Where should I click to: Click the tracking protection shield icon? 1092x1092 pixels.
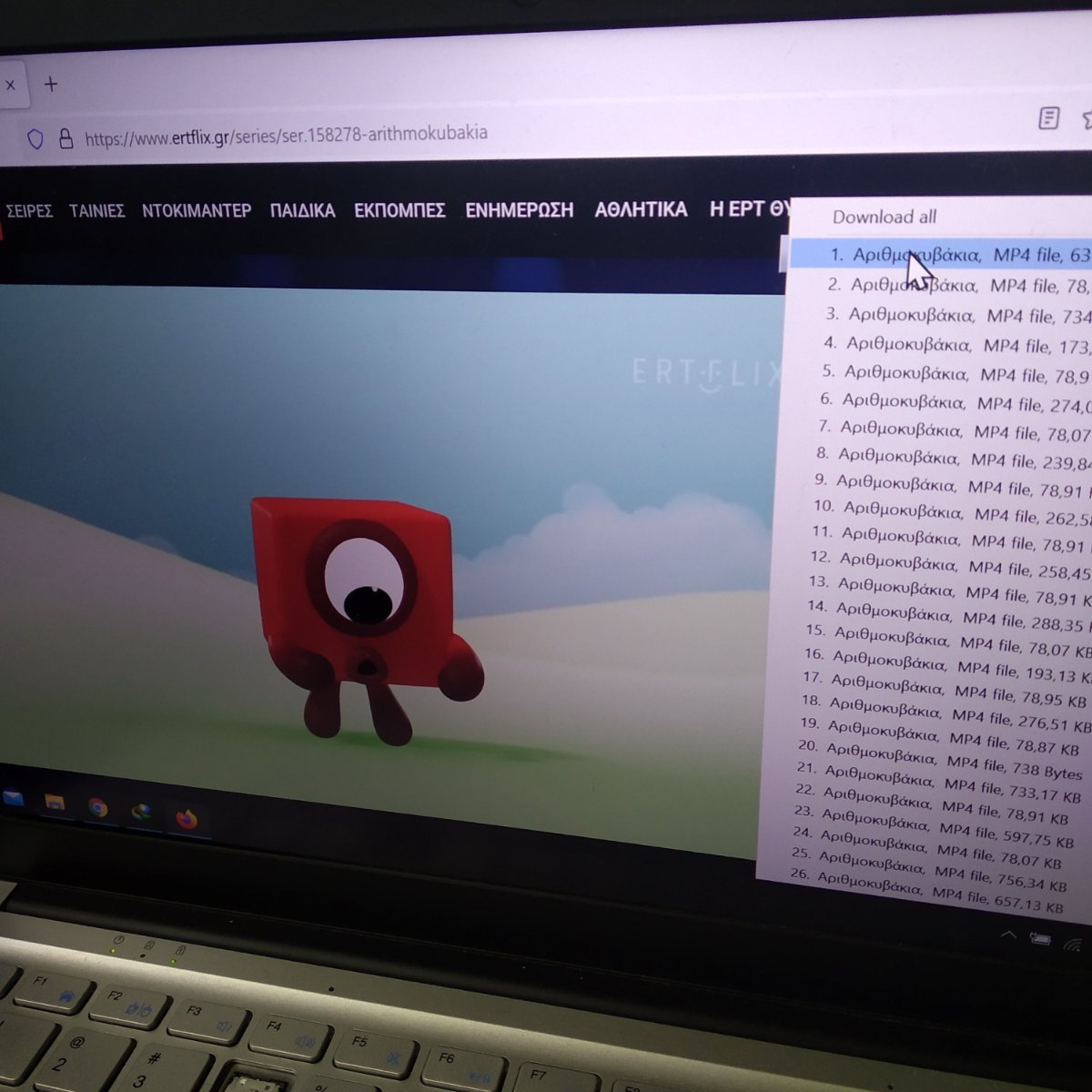click(35, 138)
